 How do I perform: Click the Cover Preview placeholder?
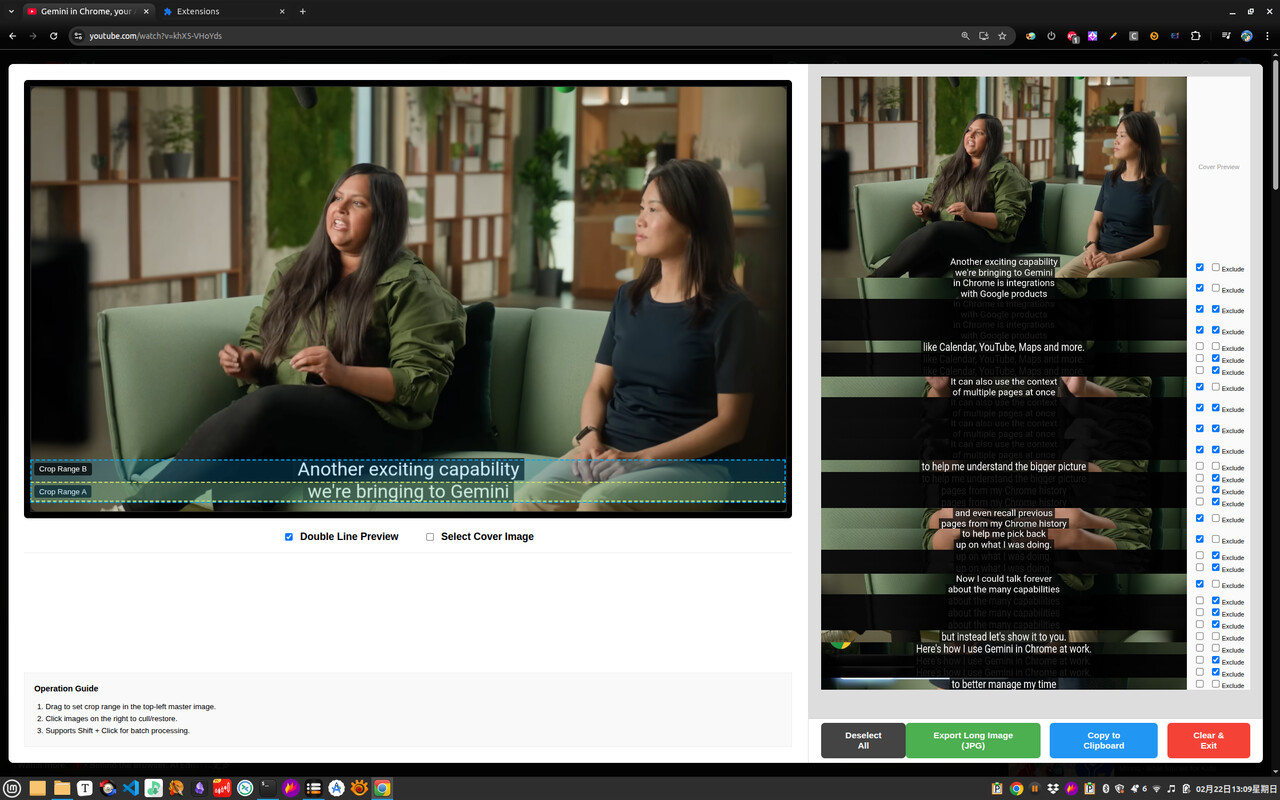point(1219,167)
